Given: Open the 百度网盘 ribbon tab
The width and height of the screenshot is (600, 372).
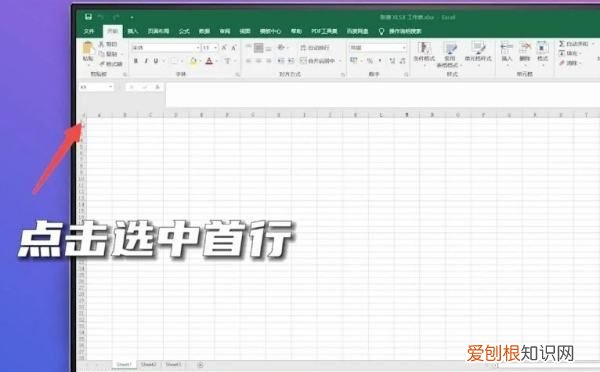Looking at the screenshot, I should 357,31.
